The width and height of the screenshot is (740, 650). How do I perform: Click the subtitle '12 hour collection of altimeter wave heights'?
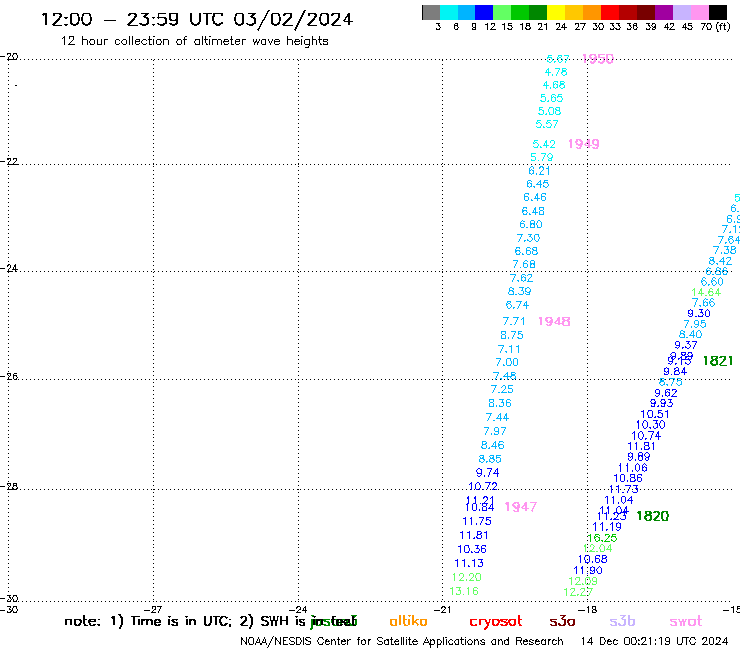coord(194,41)
